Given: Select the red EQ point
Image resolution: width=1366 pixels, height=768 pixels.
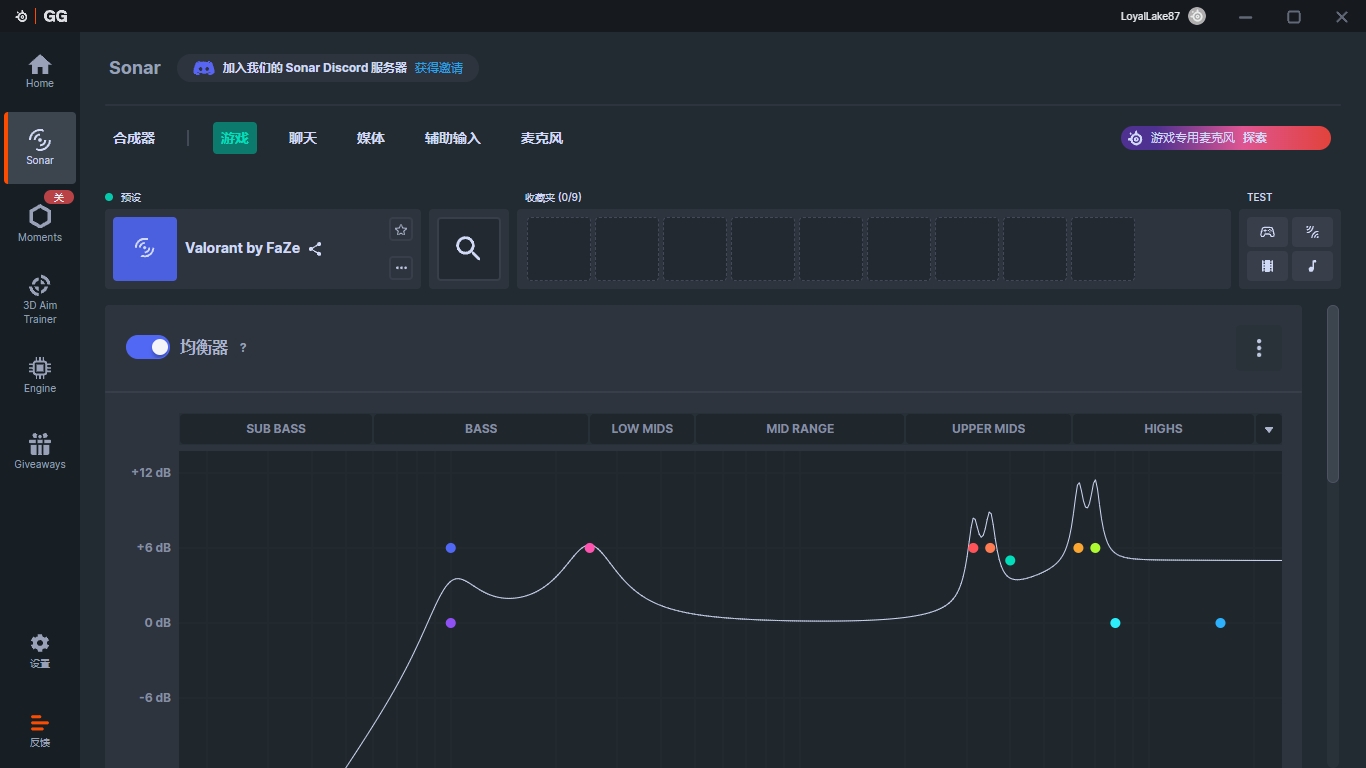Looking at the screenshot, I should pos(973,548).
